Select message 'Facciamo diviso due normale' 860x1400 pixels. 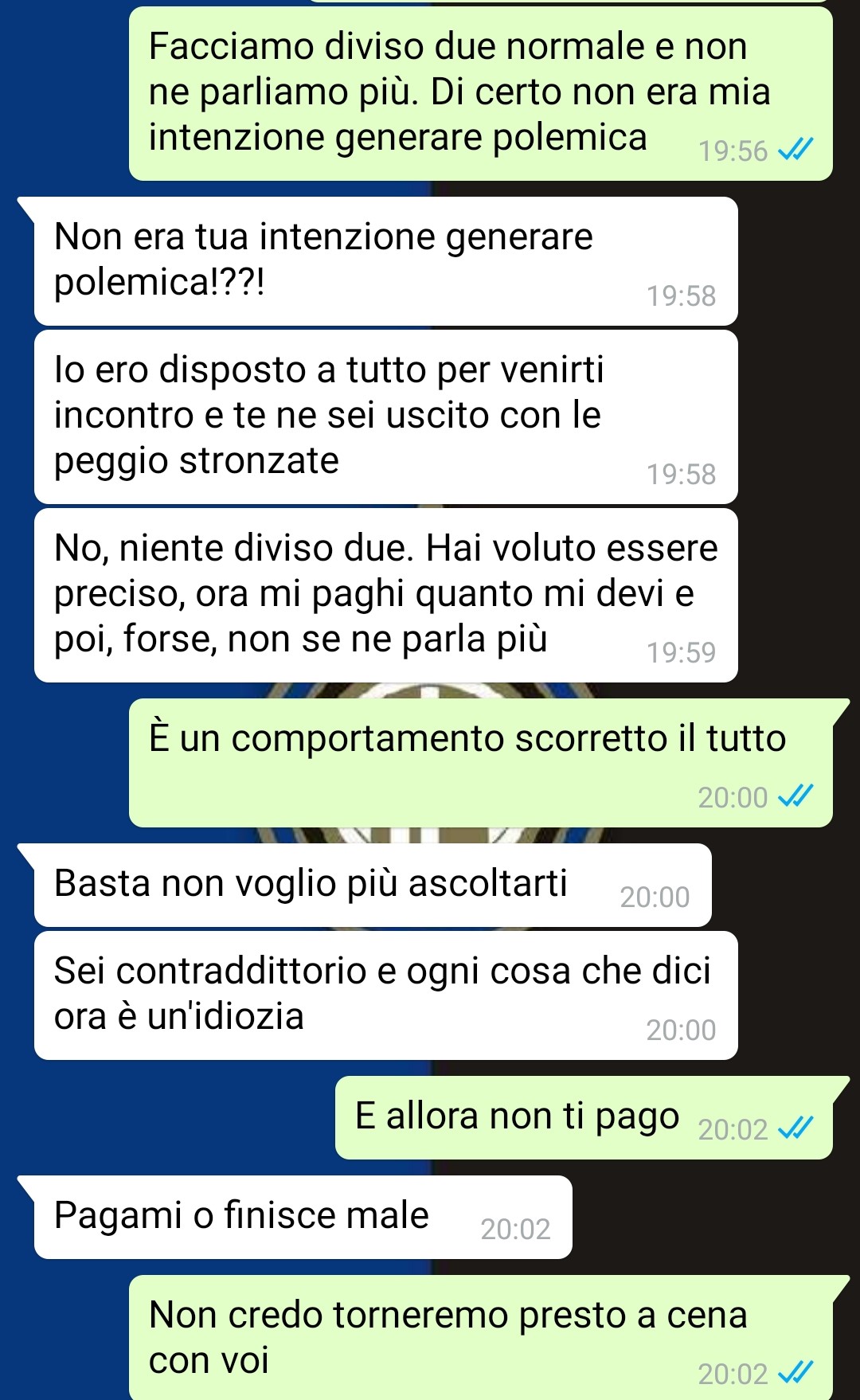481,94
